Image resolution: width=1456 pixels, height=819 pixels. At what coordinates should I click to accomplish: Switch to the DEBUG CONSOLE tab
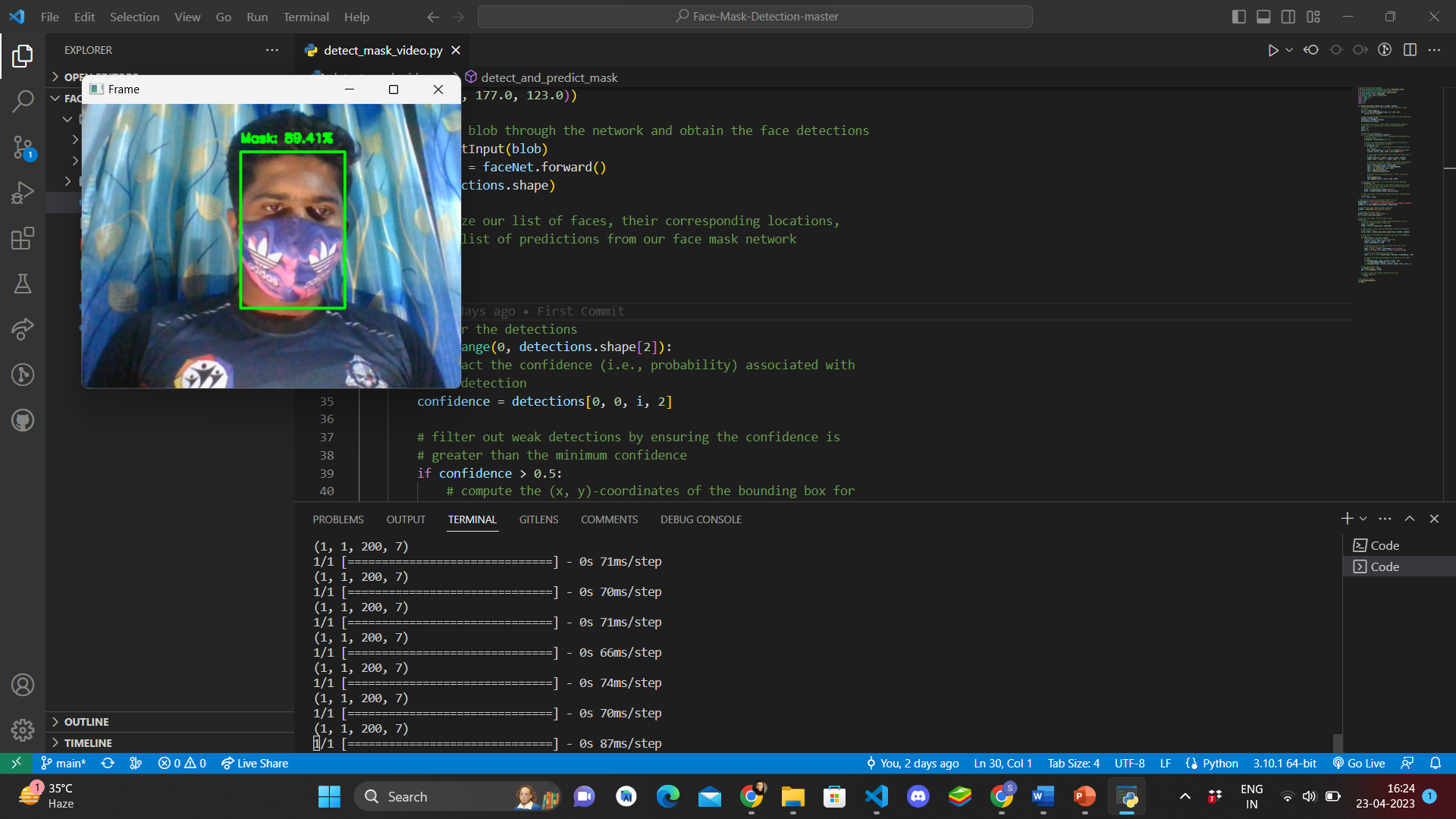[x=701, y=519]
